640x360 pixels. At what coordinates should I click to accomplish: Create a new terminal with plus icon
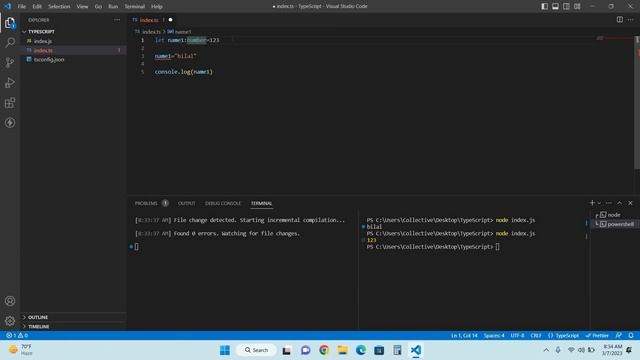[x=592, y=203]
